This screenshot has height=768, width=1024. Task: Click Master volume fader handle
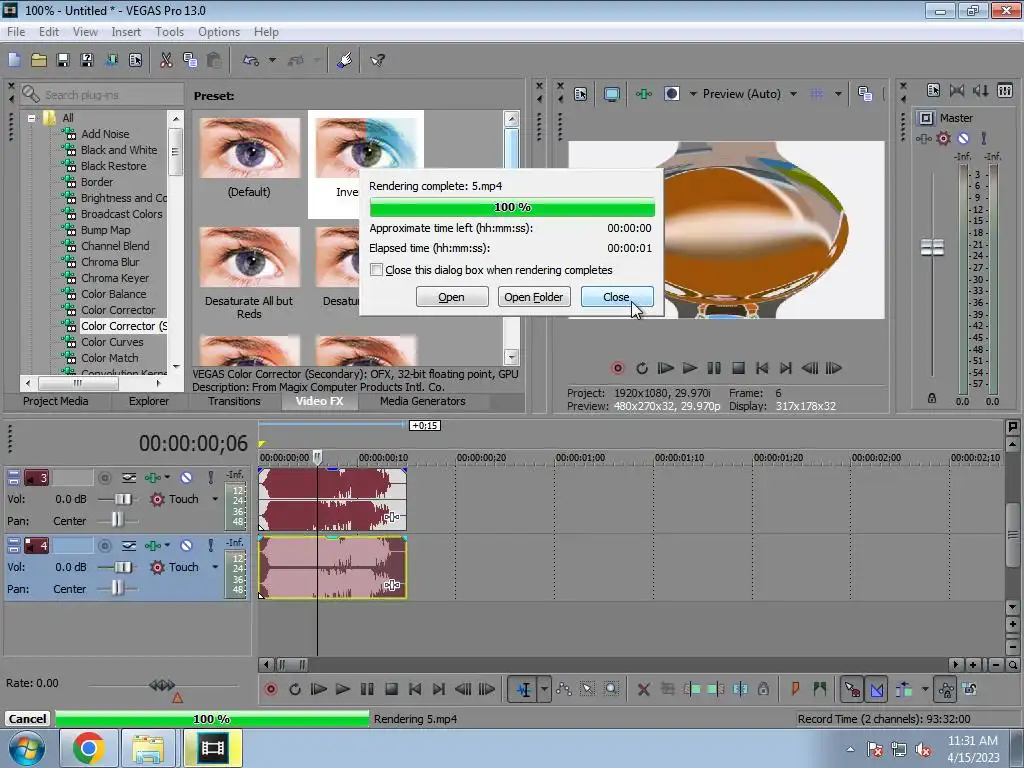point(932,248)
